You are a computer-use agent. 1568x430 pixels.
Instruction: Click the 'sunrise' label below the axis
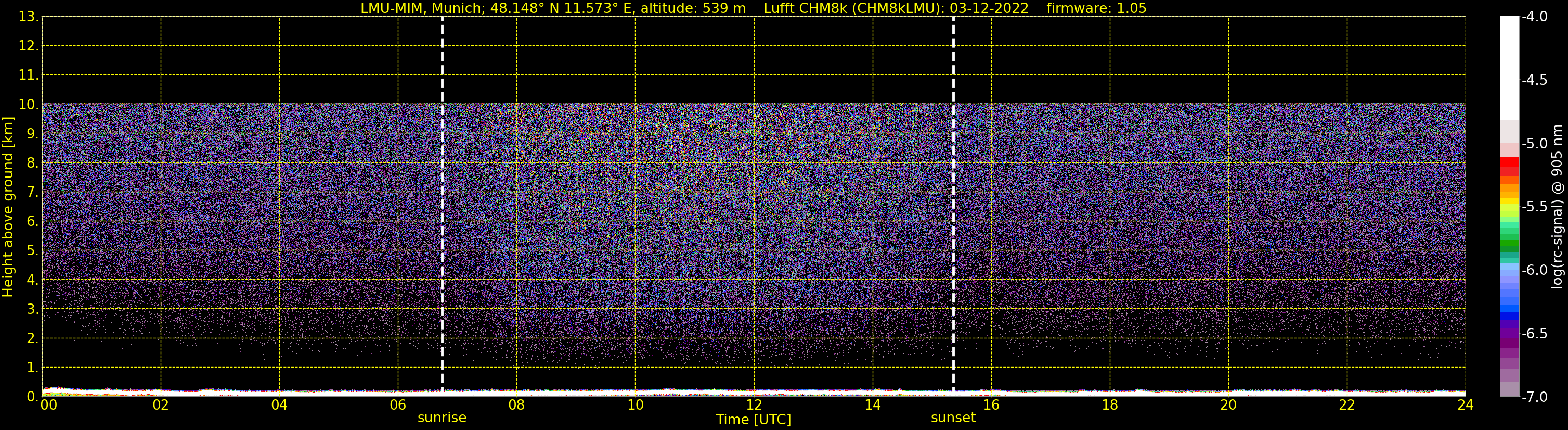point(442,418)
